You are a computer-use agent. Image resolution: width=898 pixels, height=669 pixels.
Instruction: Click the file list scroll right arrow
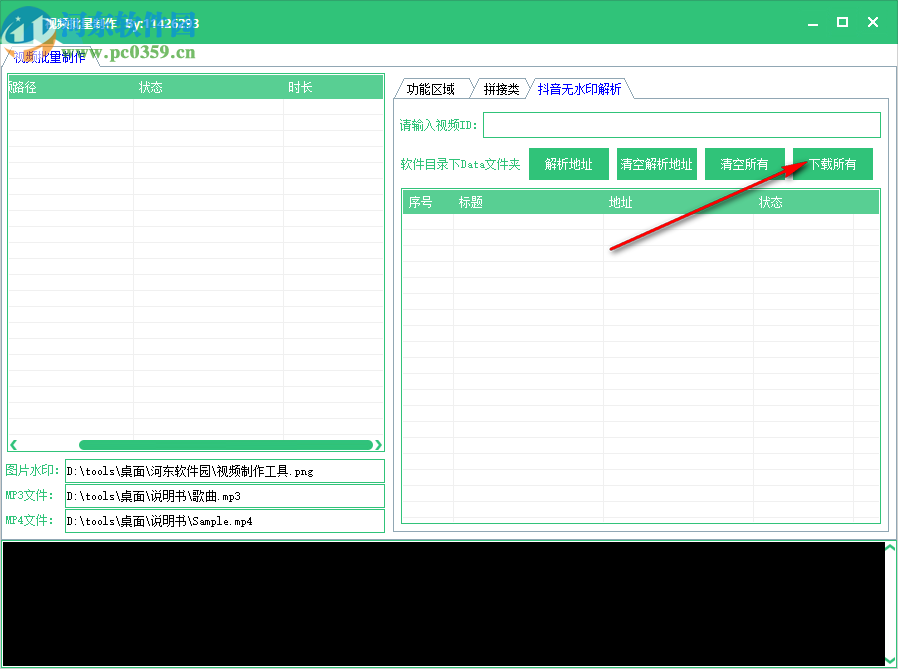click(378, 445)
